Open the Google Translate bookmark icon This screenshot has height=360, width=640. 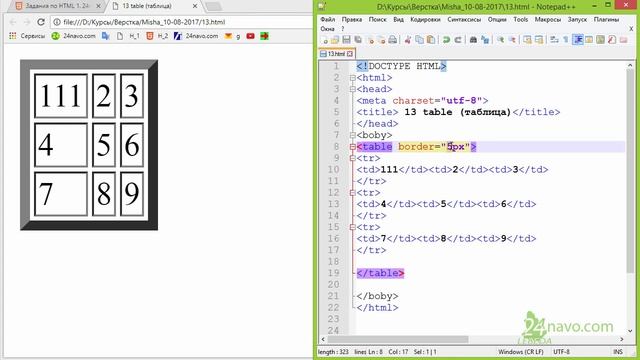click(x=106, y=36)
